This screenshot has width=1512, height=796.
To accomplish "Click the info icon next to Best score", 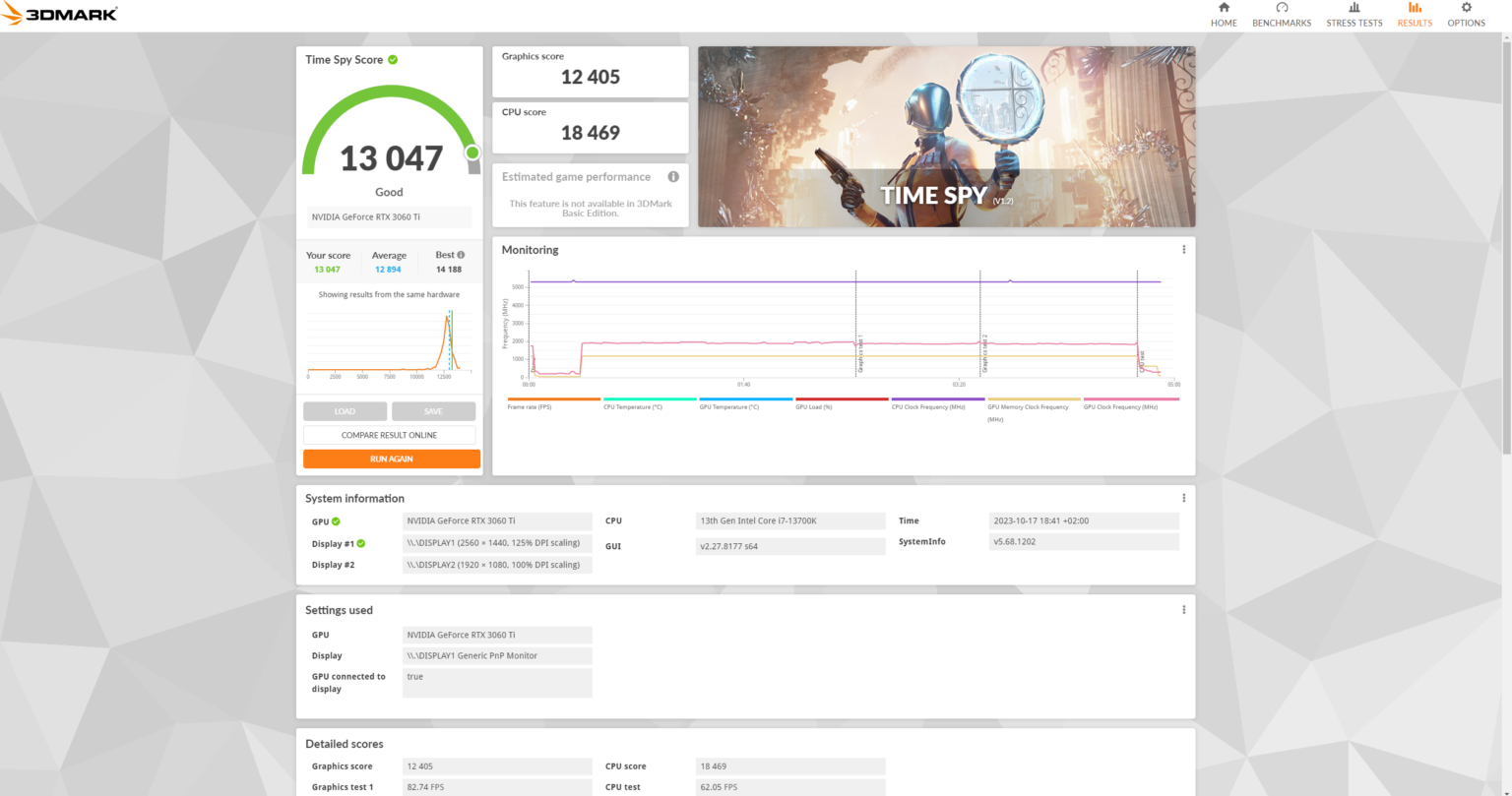I will 461,254.
